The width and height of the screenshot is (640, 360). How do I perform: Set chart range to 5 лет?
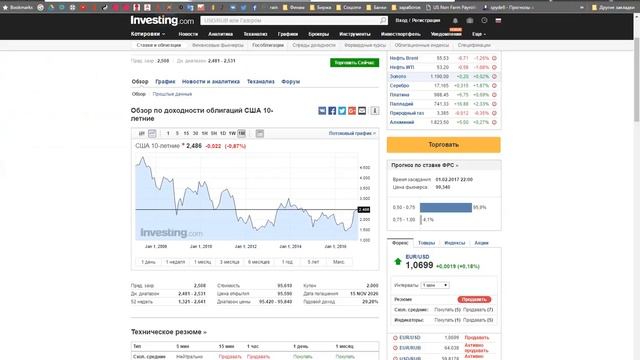click(313, 262)
